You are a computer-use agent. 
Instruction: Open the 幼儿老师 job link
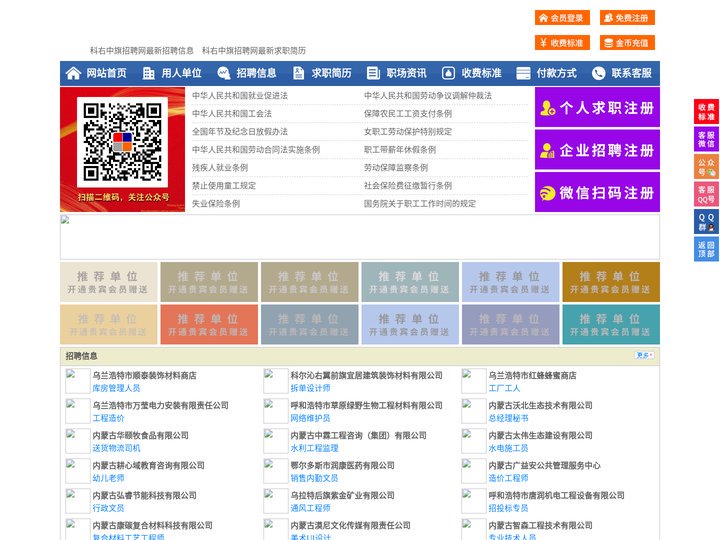point(108,478)
